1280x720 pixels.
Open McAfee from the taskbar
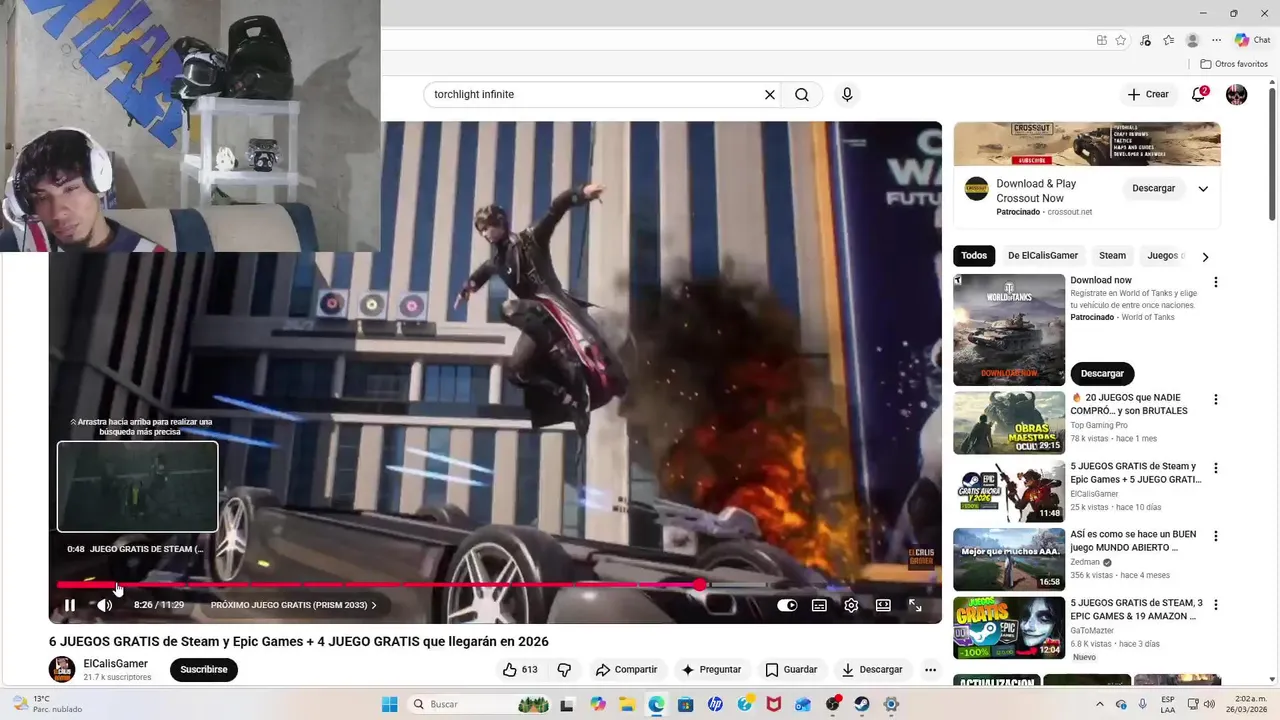773,704
